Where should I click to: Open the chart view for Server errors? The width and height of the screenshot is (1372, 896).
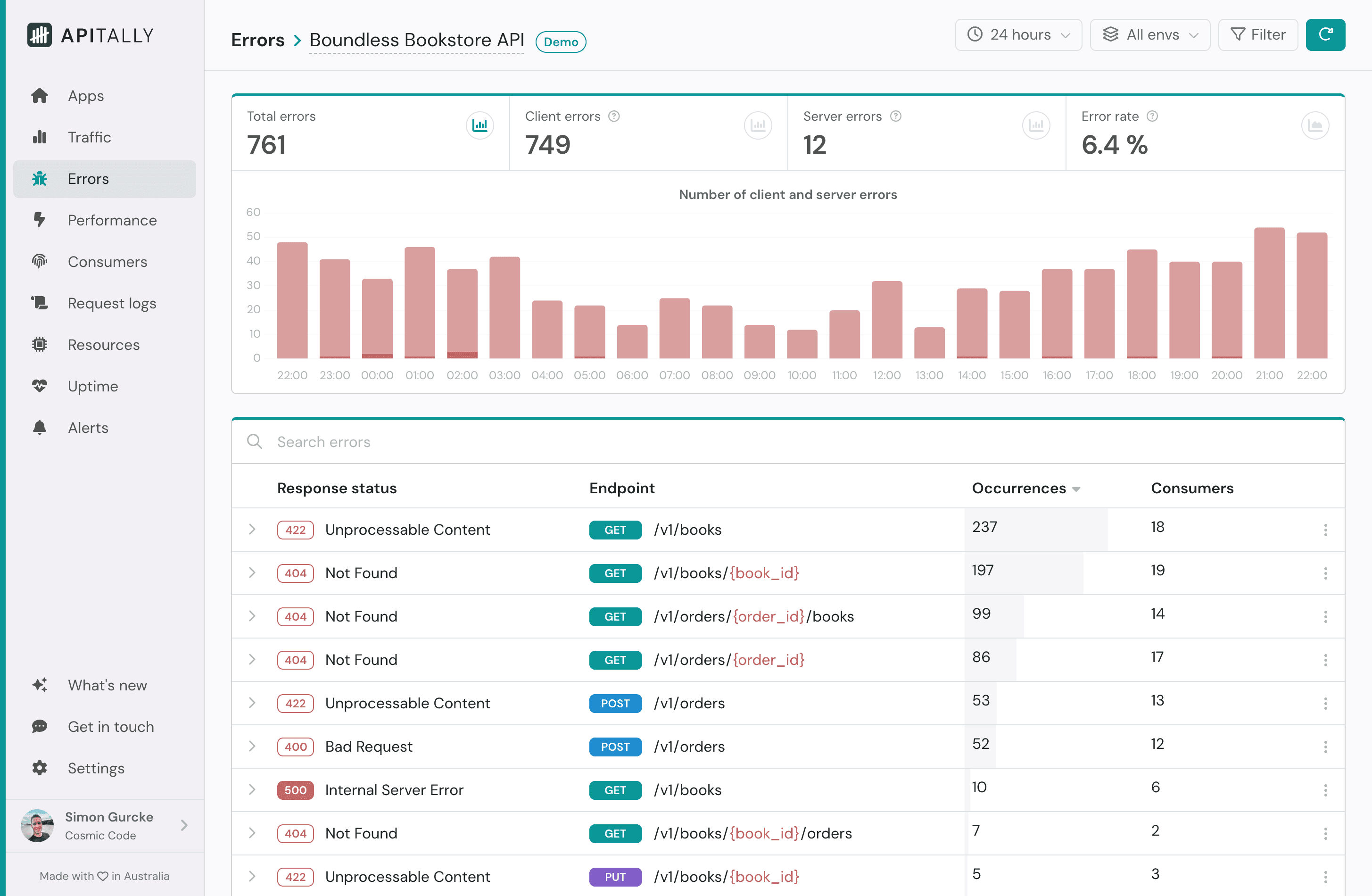click(x=1036, y=125)
